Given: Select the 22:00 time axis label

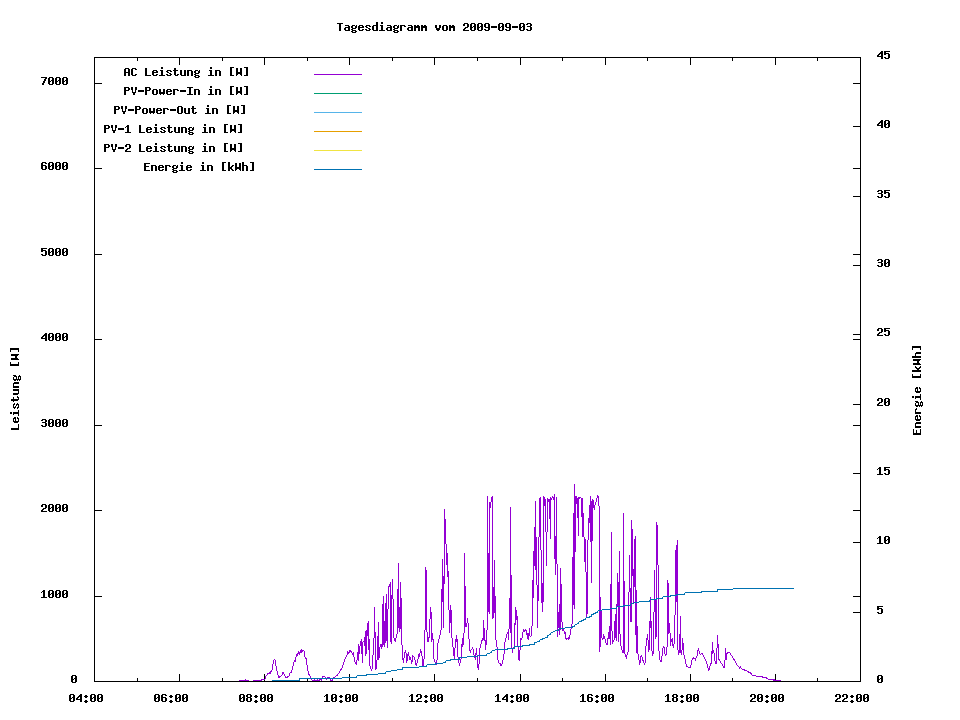Looking at the screenshot, I should [x=852, y=698].
